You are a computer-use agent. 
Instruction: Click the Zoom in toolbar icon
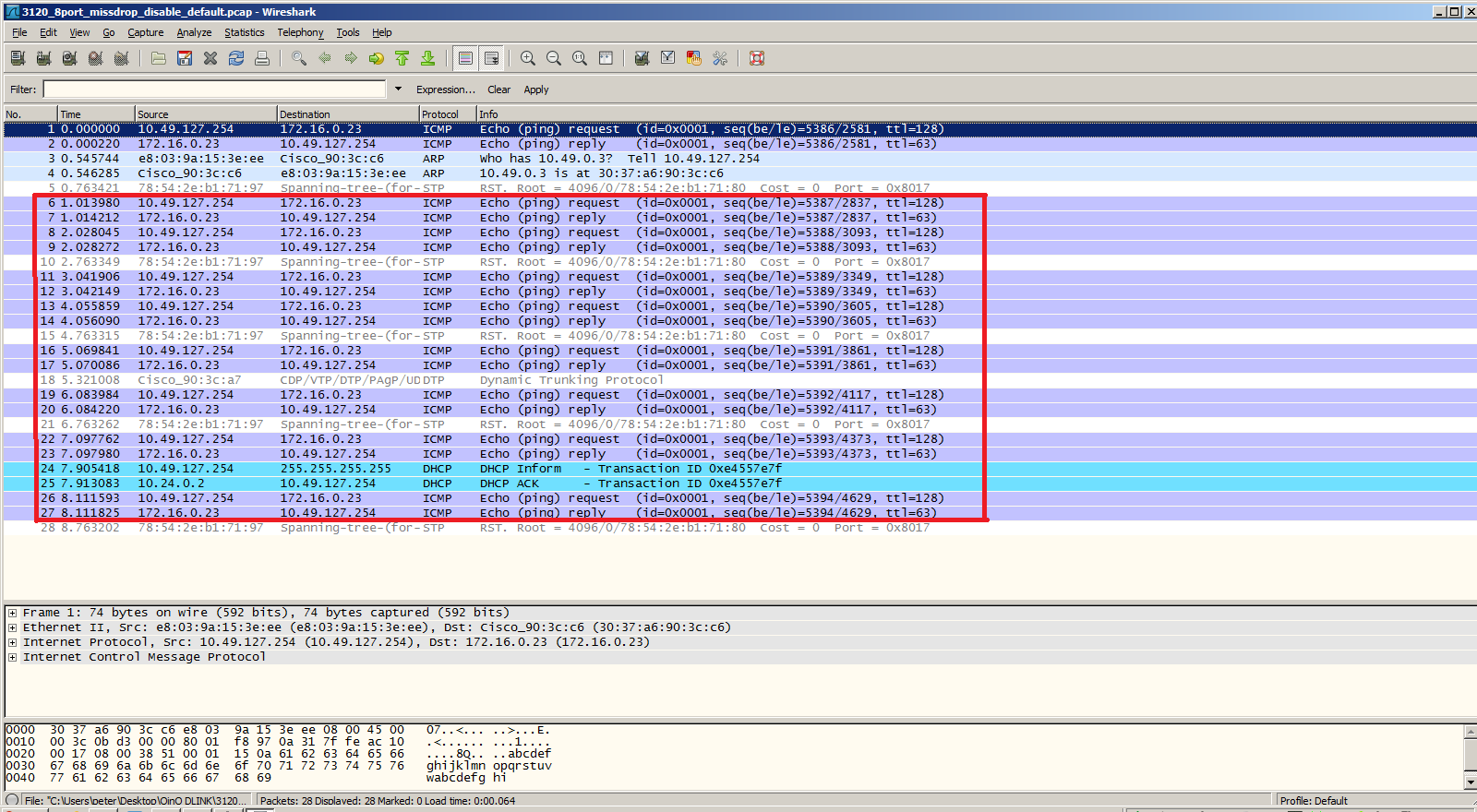(528, 58)
